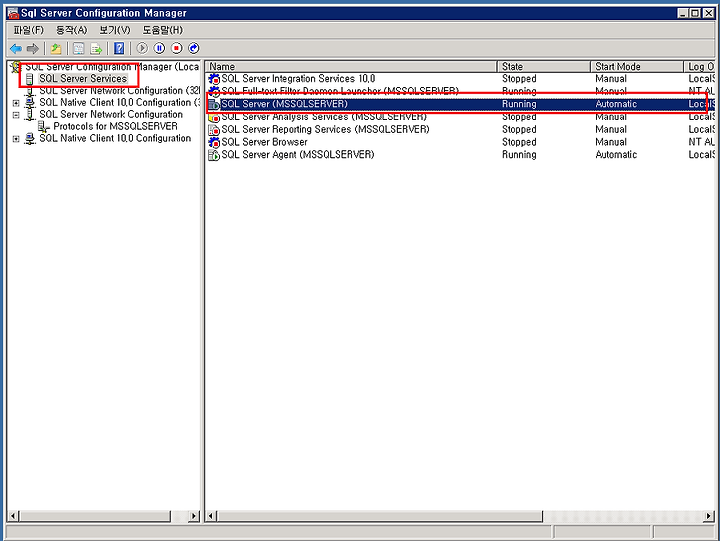
Task: Click the Restart Service toolbar icon
Action: point(194,48)
